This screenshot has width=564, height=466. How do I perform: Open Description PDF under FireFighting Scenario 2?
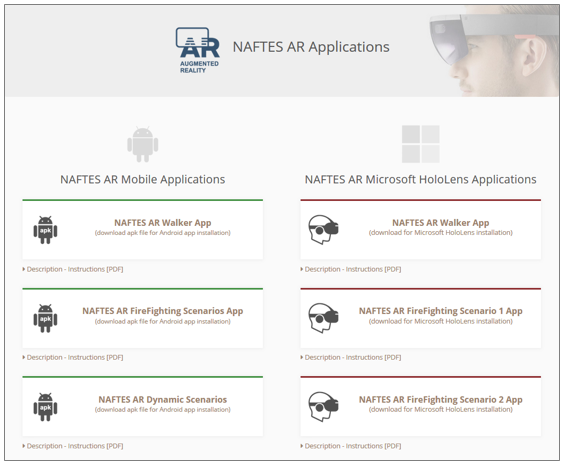(351, 446)
